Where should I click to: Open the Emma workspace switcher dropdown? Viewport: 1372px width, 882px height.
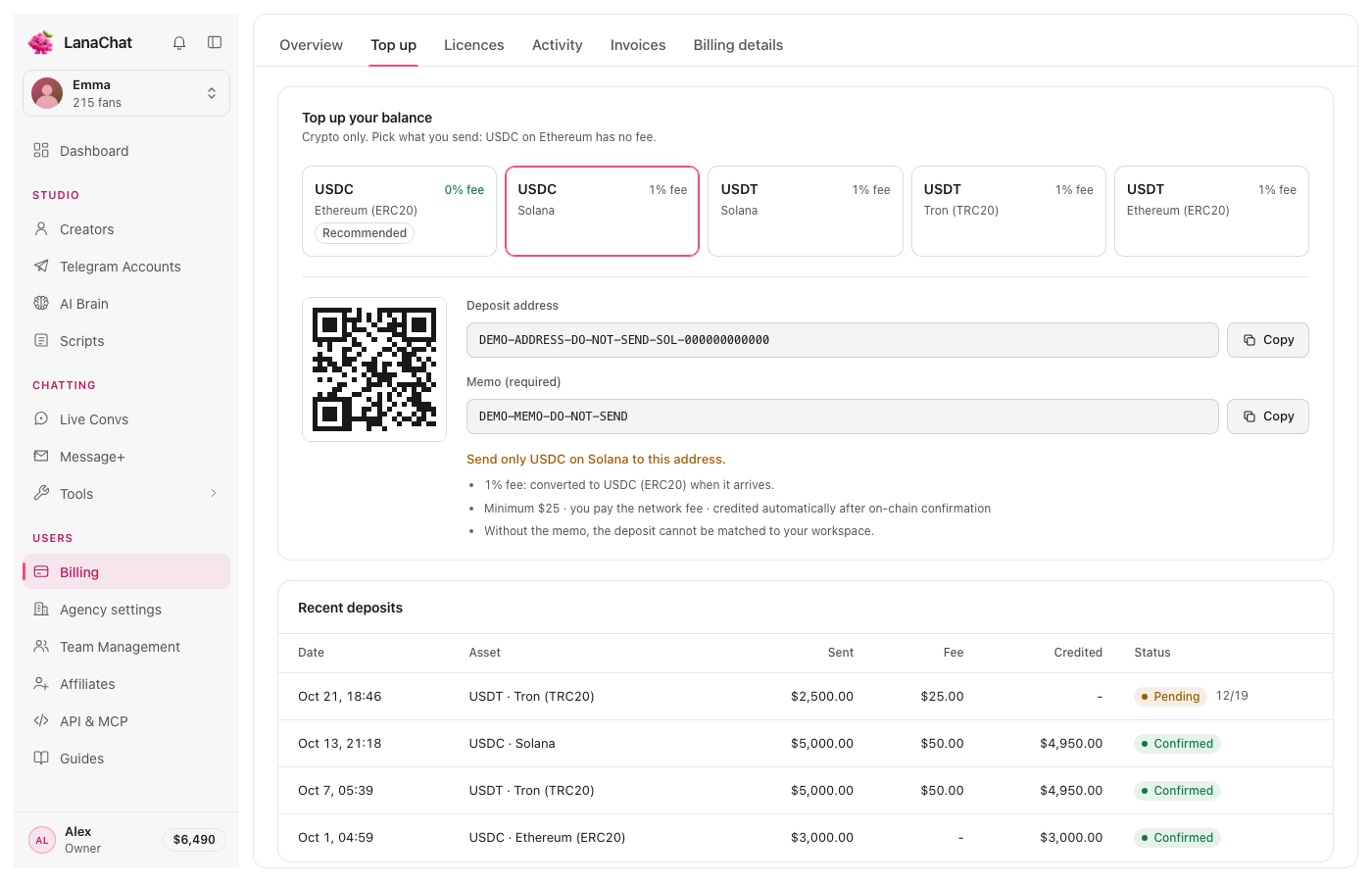[126, 93]
